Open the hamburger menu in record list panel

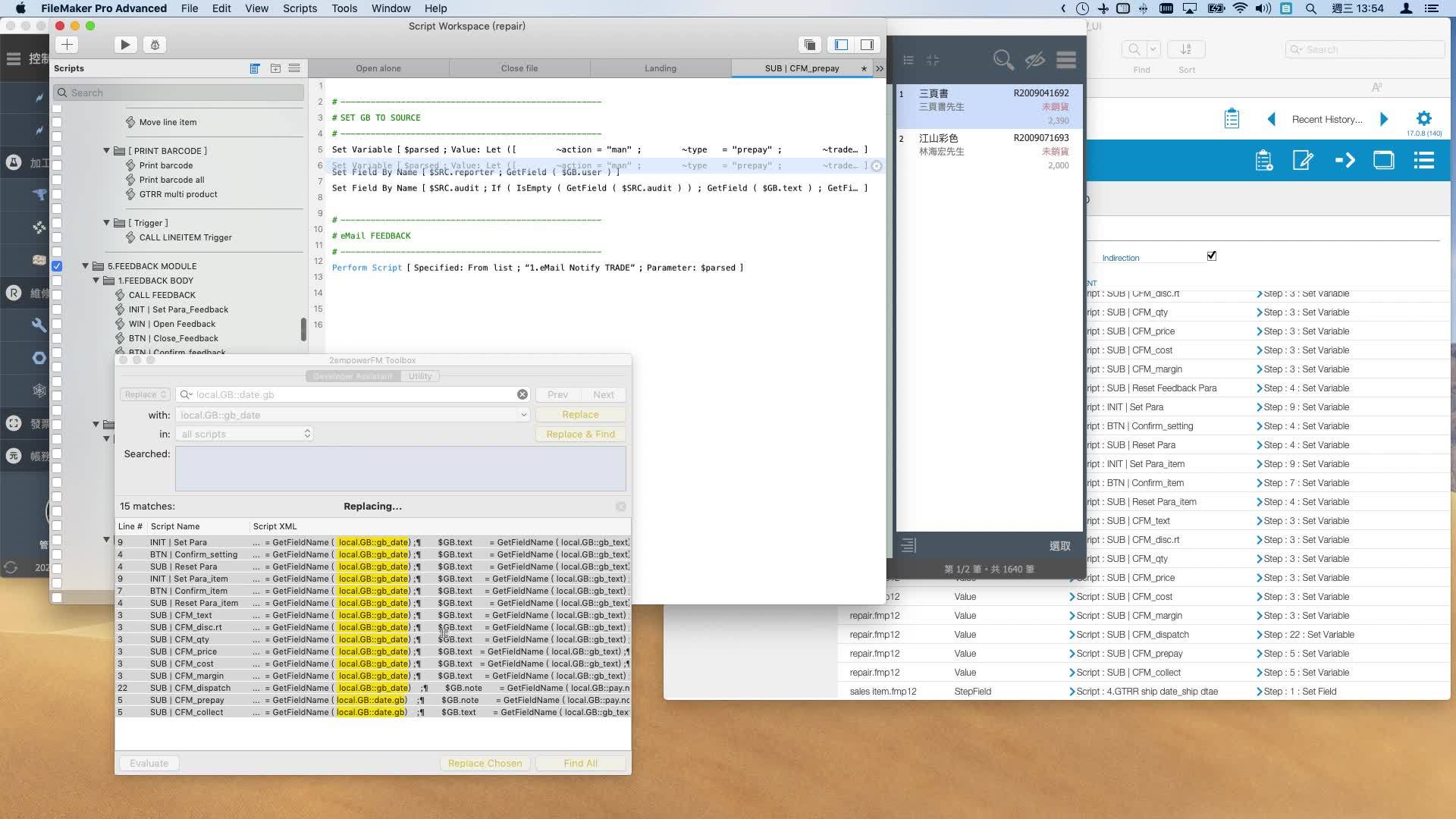[x=1066, y=60]
